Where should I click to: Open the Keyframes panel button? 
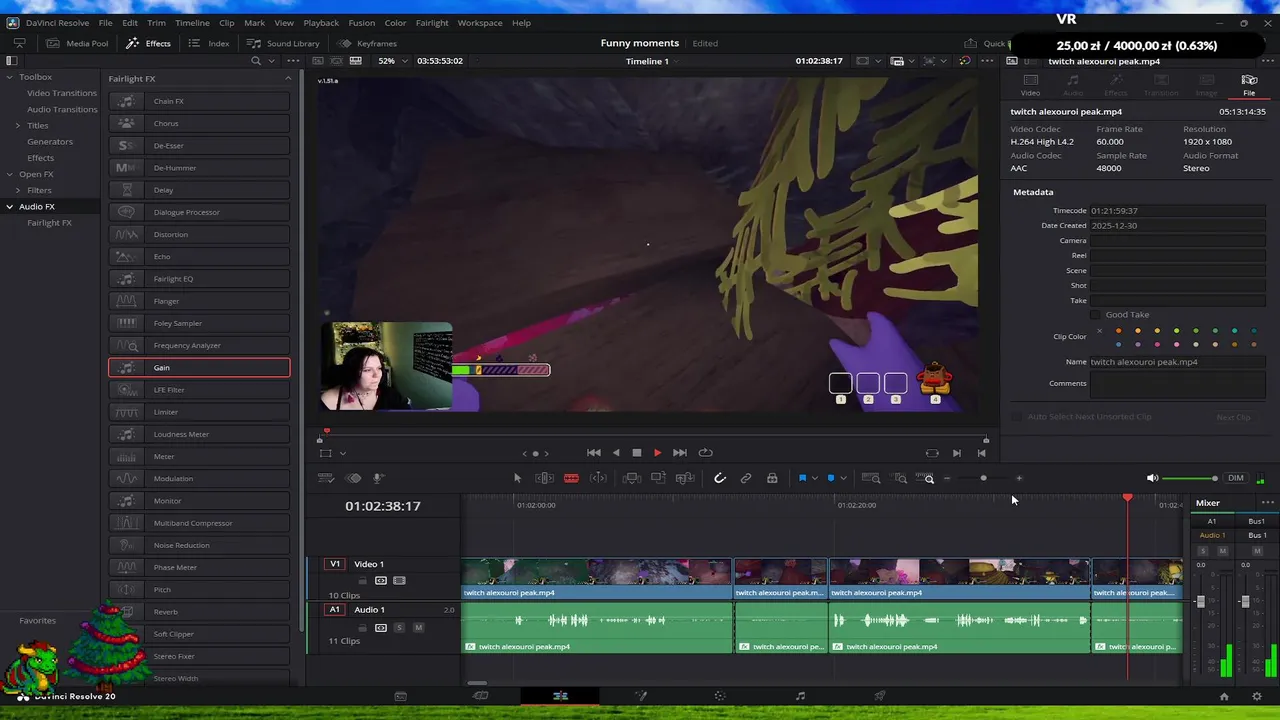[367, 43]
